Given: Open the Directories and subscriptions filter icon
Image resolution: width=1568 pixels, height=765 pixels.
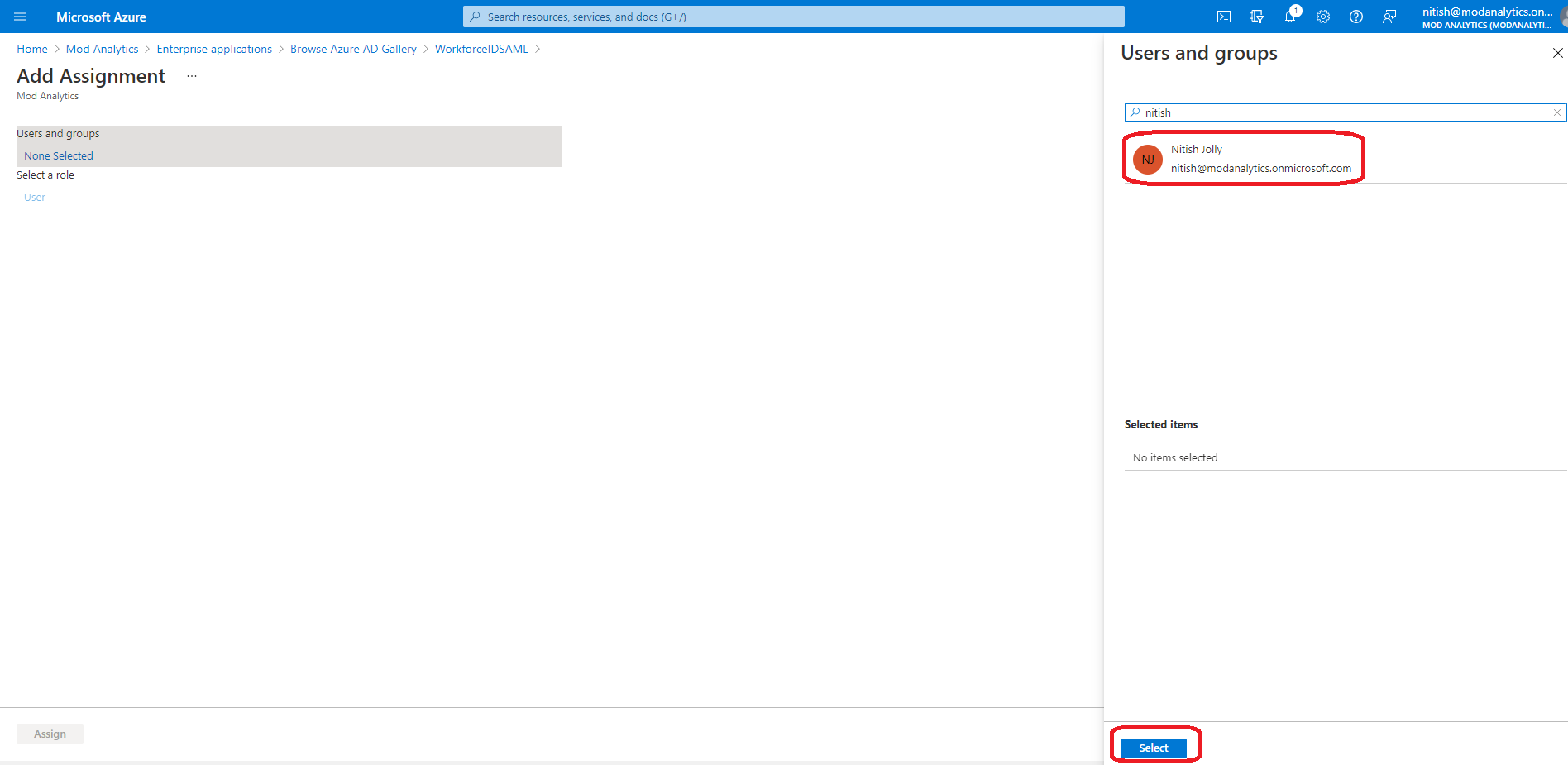Looking at the screenshot, I should click(1257, 17).
